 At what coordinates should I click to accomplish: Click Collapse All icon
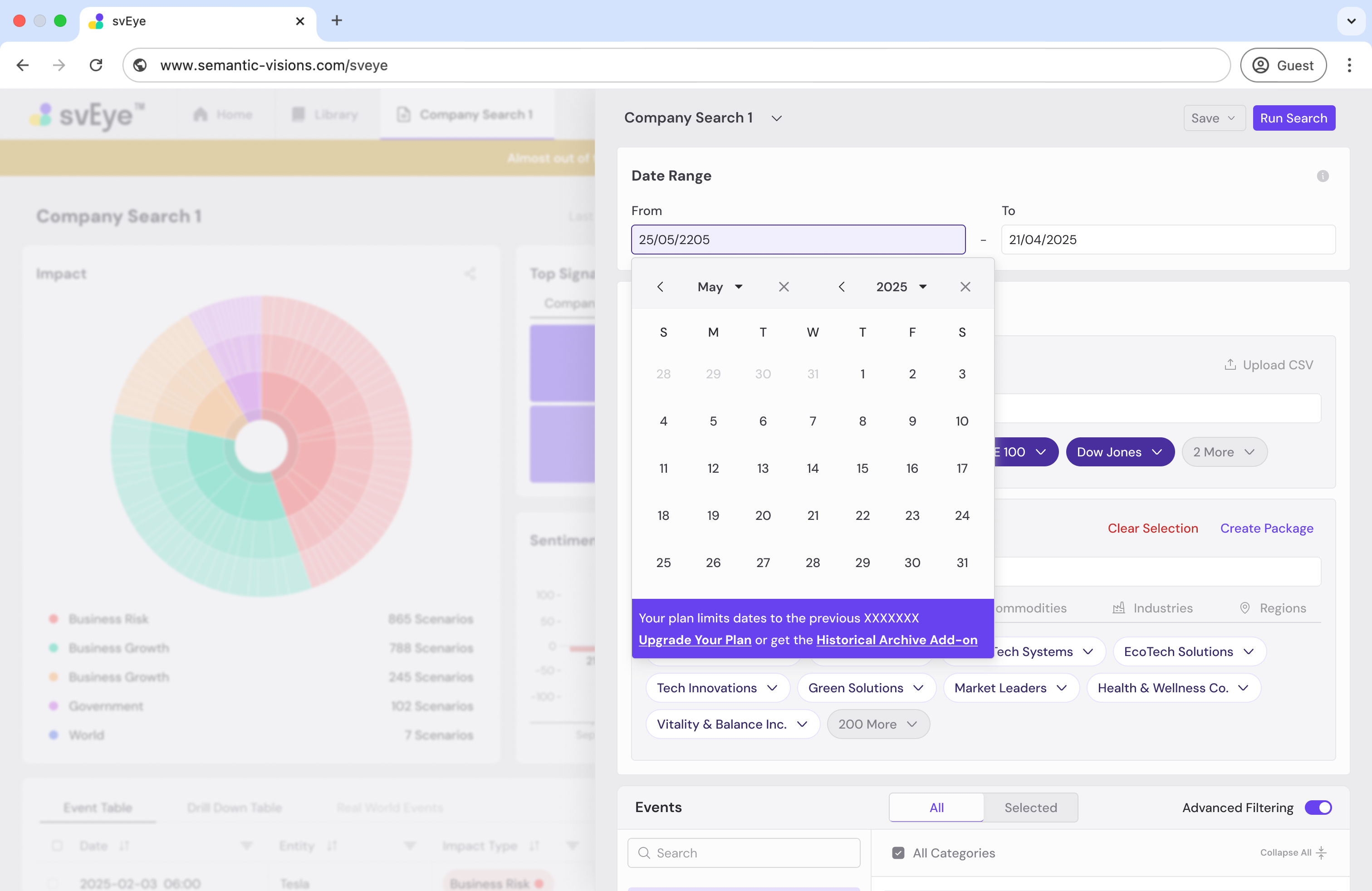click(x=1321, y=852)
